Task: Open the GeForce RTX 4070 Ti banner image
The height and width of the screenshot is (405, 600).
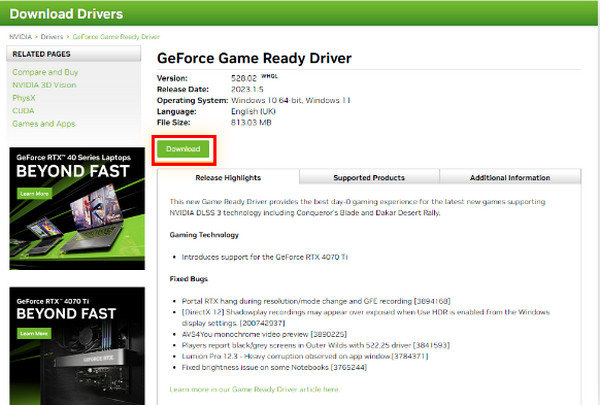Action: point(77,346)
